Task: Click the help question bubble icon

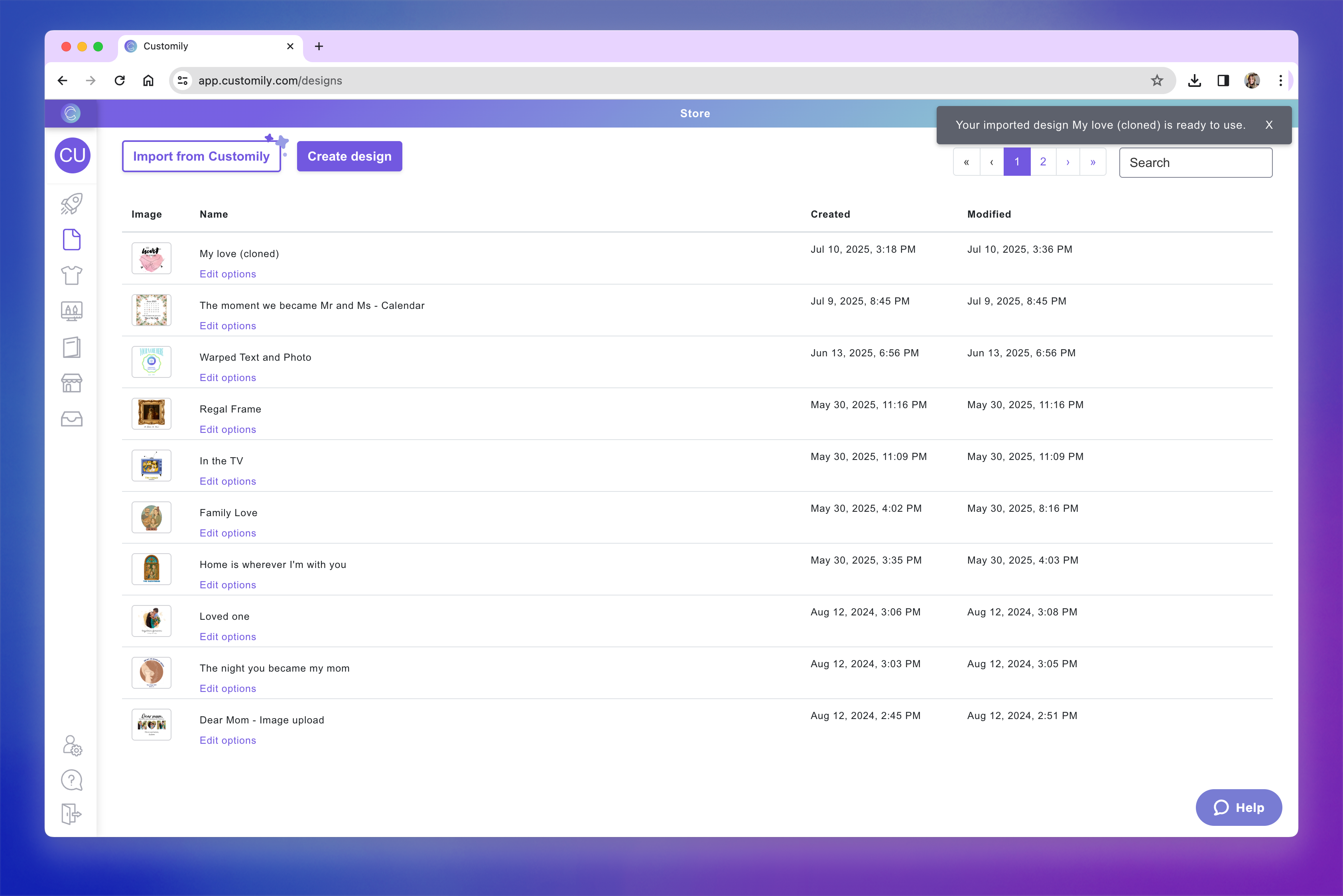Action: tap(71, 780)
